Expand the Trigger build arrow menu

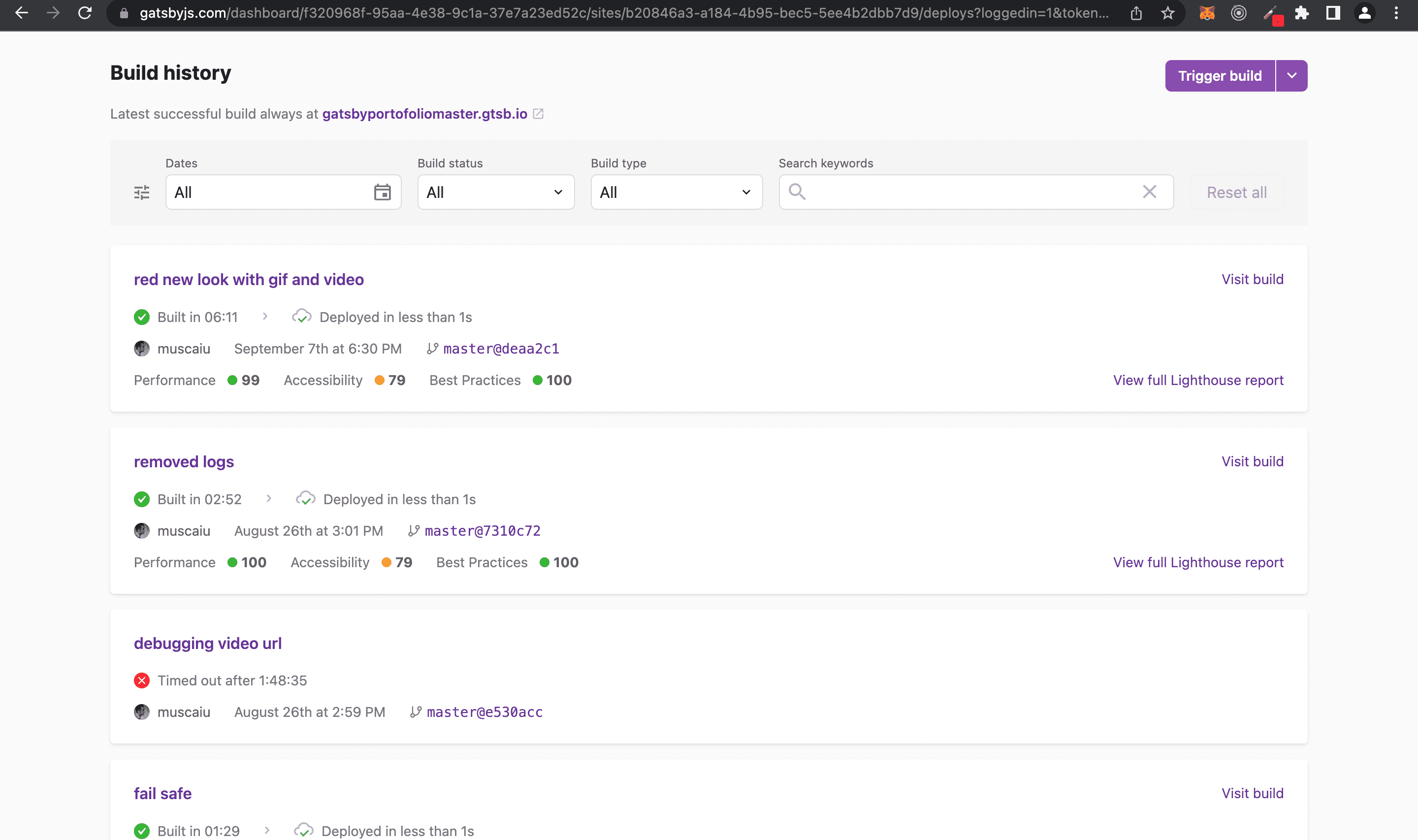1292,76
